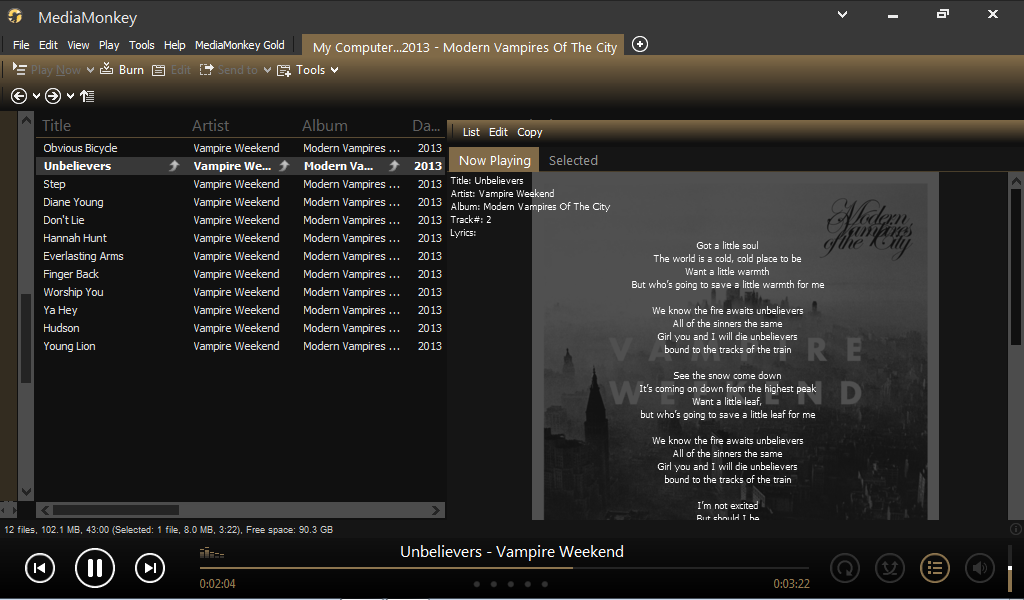Pause the current song
The width and height of the screenshot is (1024, 600).
coord(95,568)
